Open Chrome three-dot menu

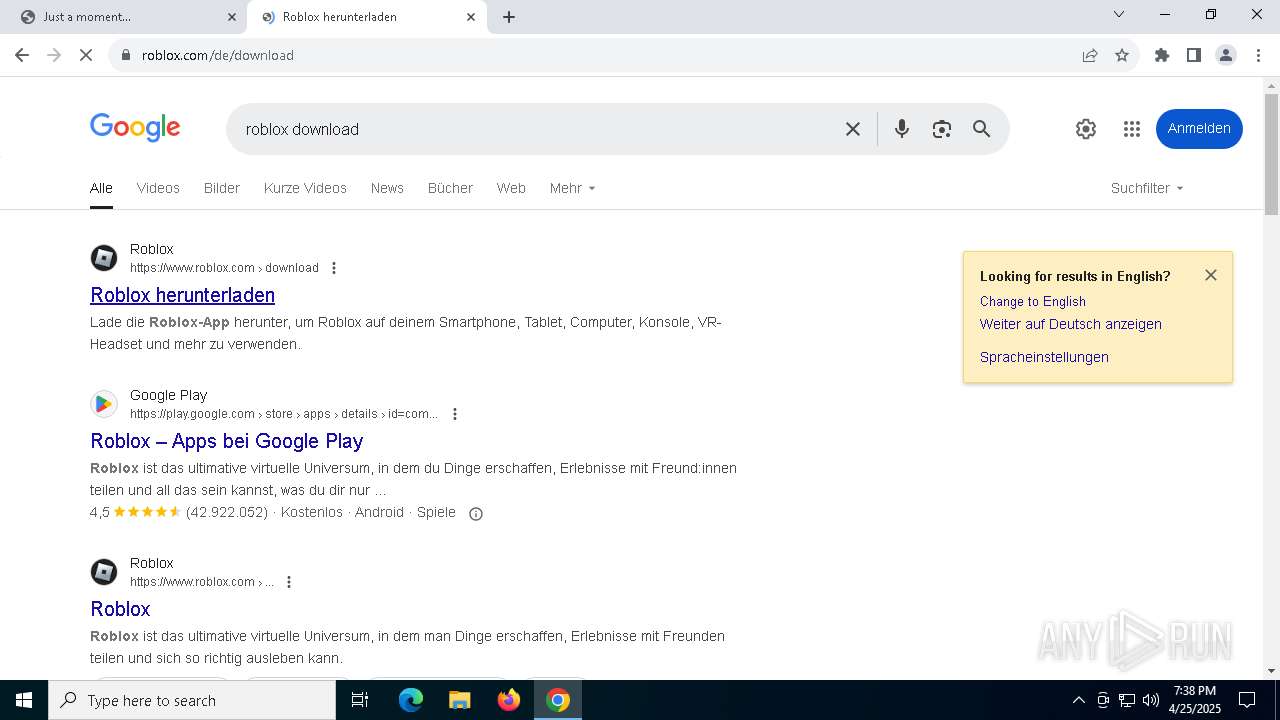point(1258,55)
